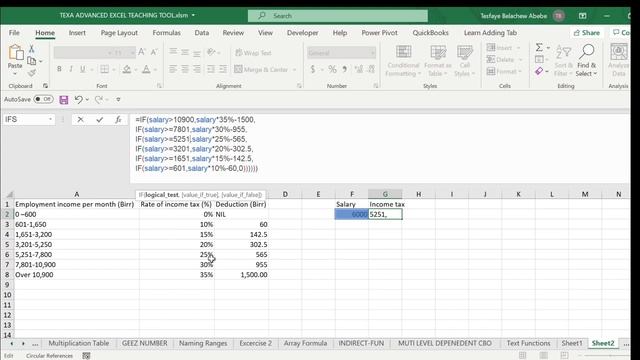Click Merge & Center button
640x360 pixels.
(x=261, y=69)
